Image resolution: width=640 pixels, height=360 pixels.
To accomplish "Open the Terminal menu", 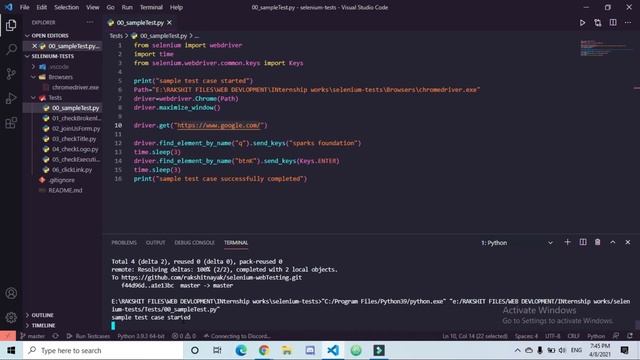I will click(151, 7).
